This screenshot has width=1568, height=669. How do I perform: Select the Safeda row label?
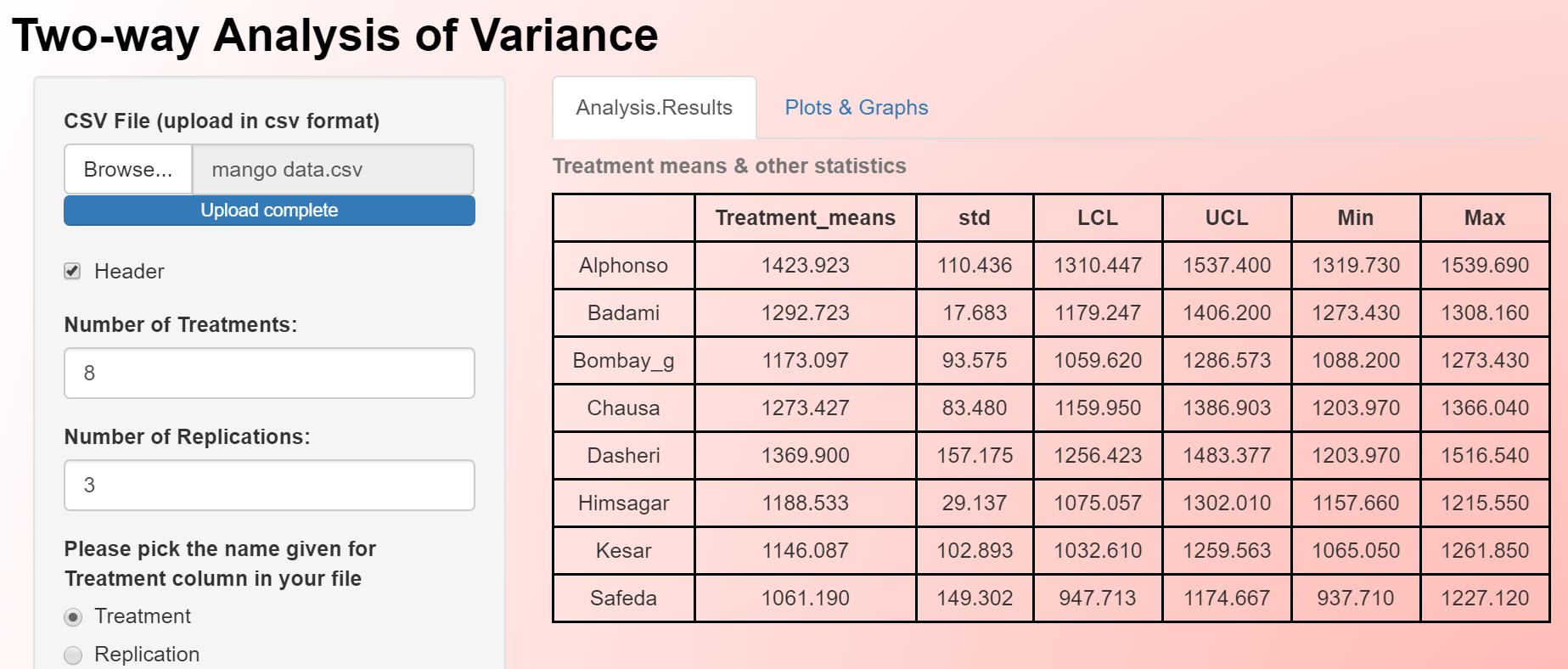coord(623,599)
